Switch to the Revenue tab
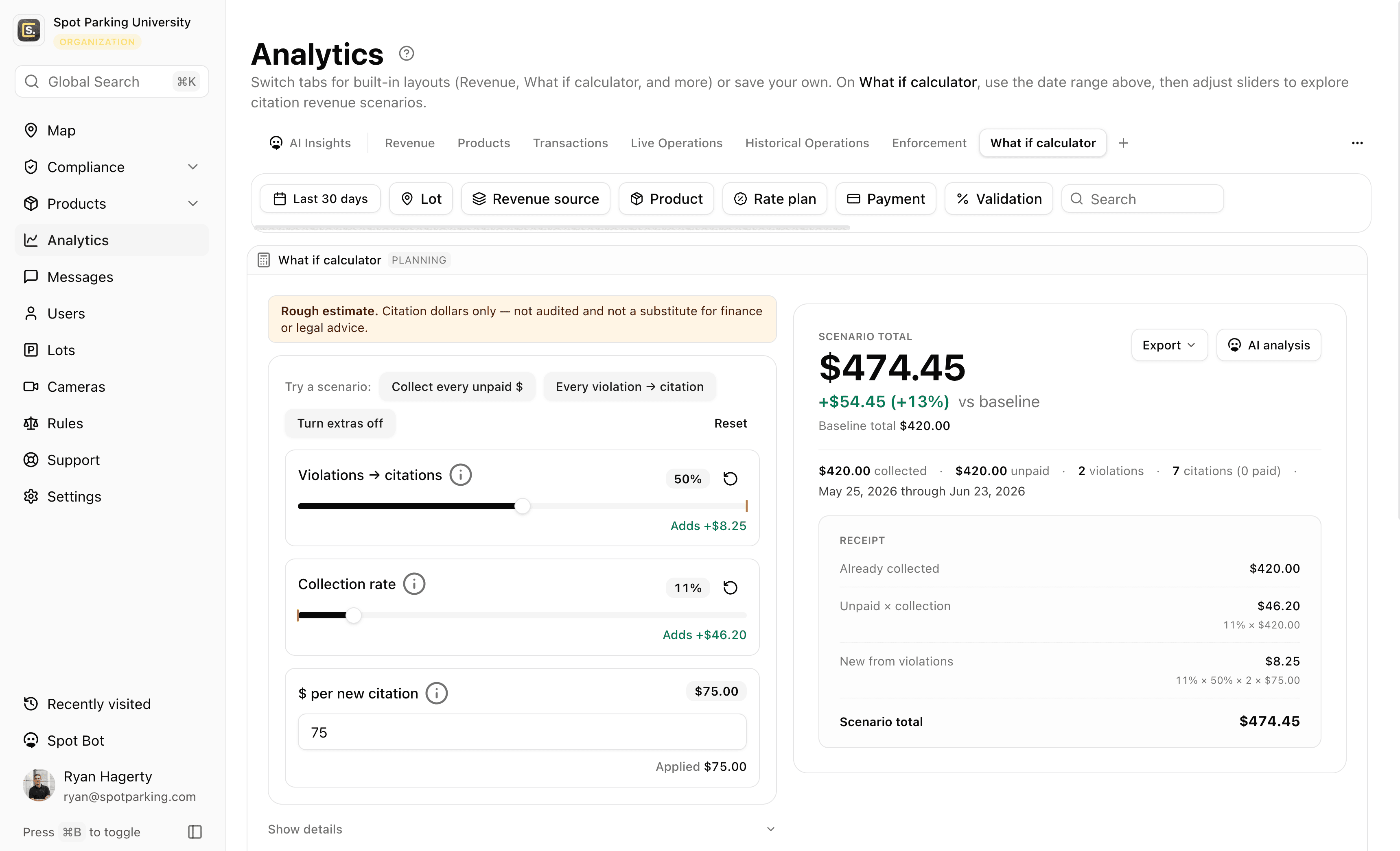1400x851 pixels. click(x=410, y=143)
